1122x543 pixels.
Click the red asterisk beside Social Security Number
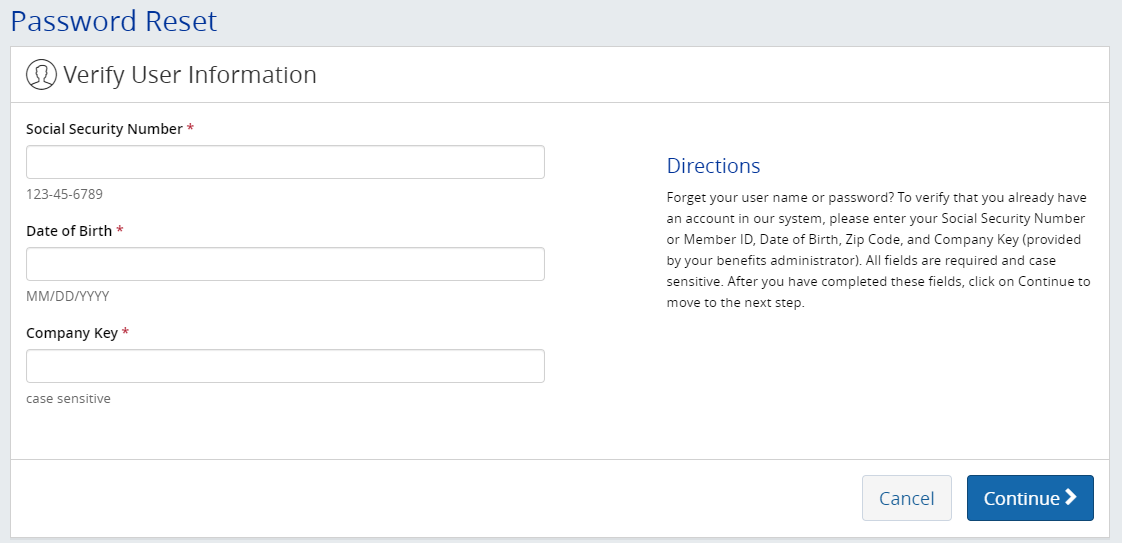point(190,129)
